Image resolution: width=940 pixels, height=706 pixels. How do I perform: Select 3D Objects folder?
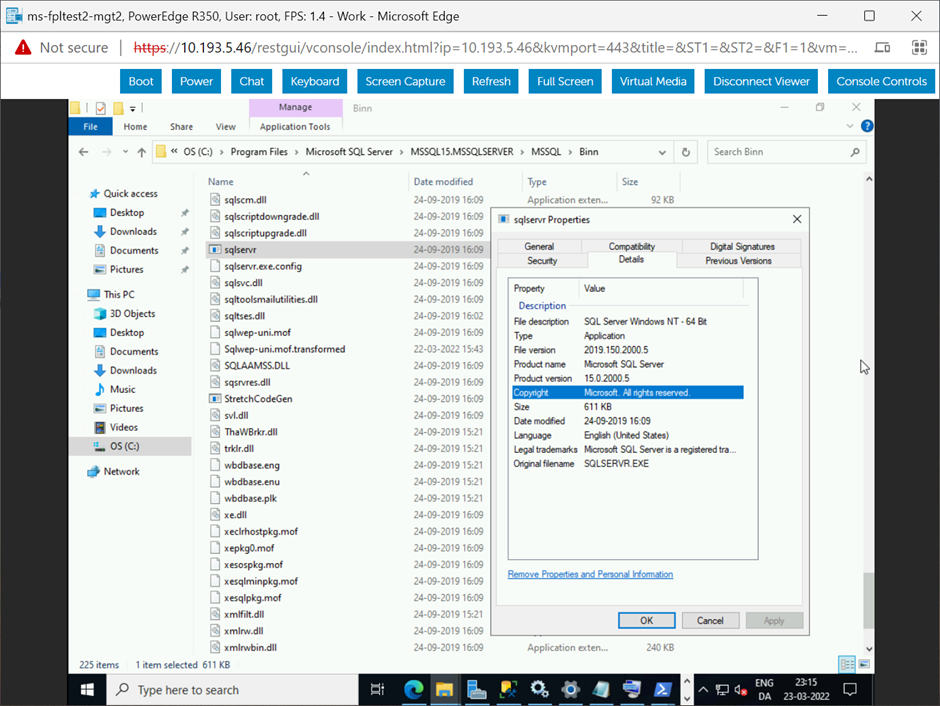[x=132, y=313]
